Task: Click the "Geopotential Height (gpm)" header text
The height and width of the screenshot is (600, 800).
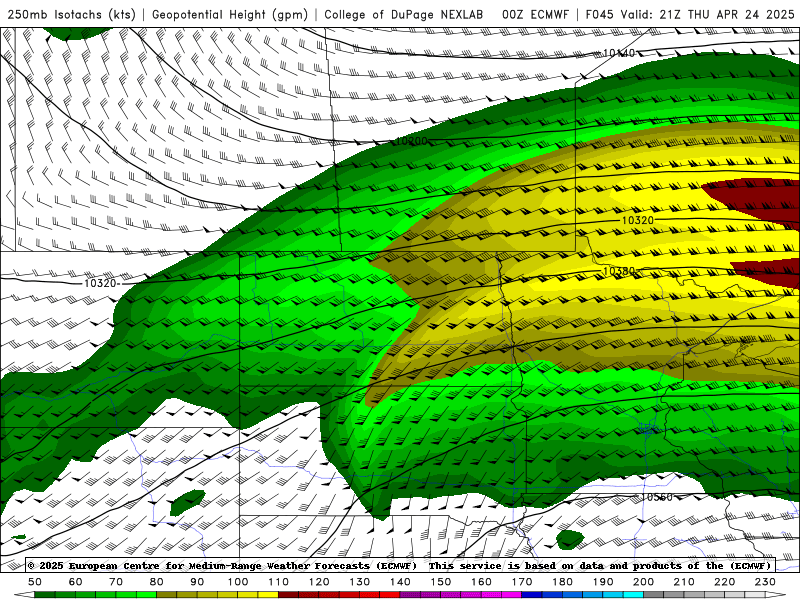Action: click(x=230, y=15)
